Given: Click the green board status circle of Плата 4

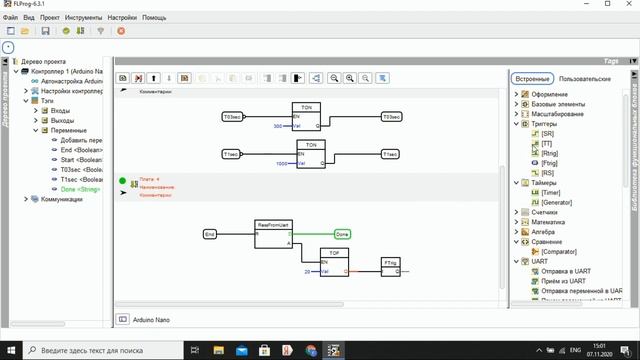Looking at the screenshot, I should [122, 180].
